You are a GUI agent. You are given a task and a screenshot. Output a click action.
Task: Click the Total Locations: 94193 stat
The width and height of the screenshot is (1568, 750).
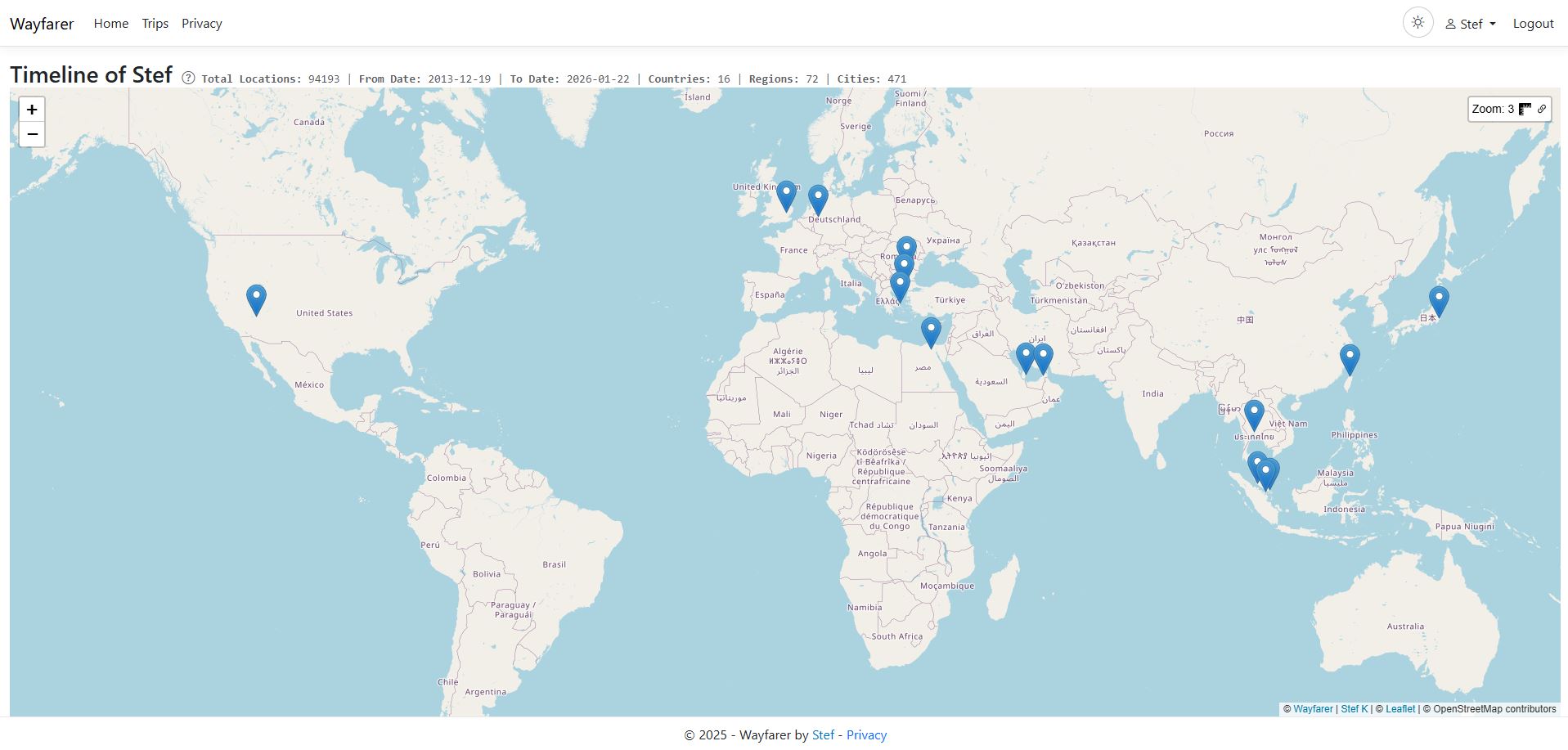(270, 79)
